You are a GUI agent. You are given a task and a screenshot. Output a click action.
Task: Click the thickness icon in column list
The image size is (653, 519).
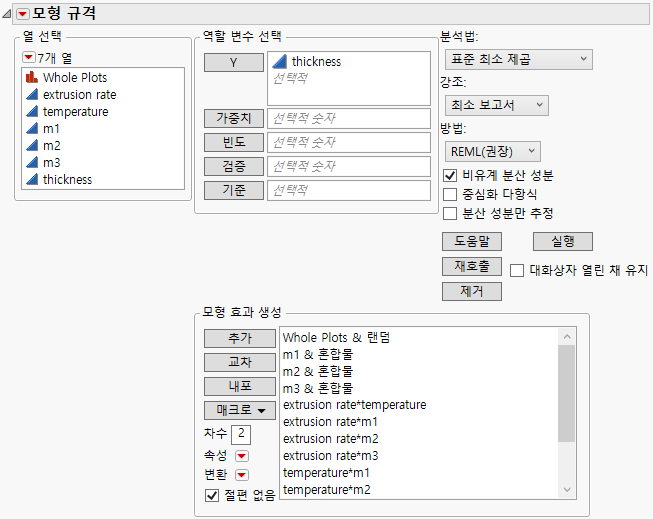tap(32, 180)
